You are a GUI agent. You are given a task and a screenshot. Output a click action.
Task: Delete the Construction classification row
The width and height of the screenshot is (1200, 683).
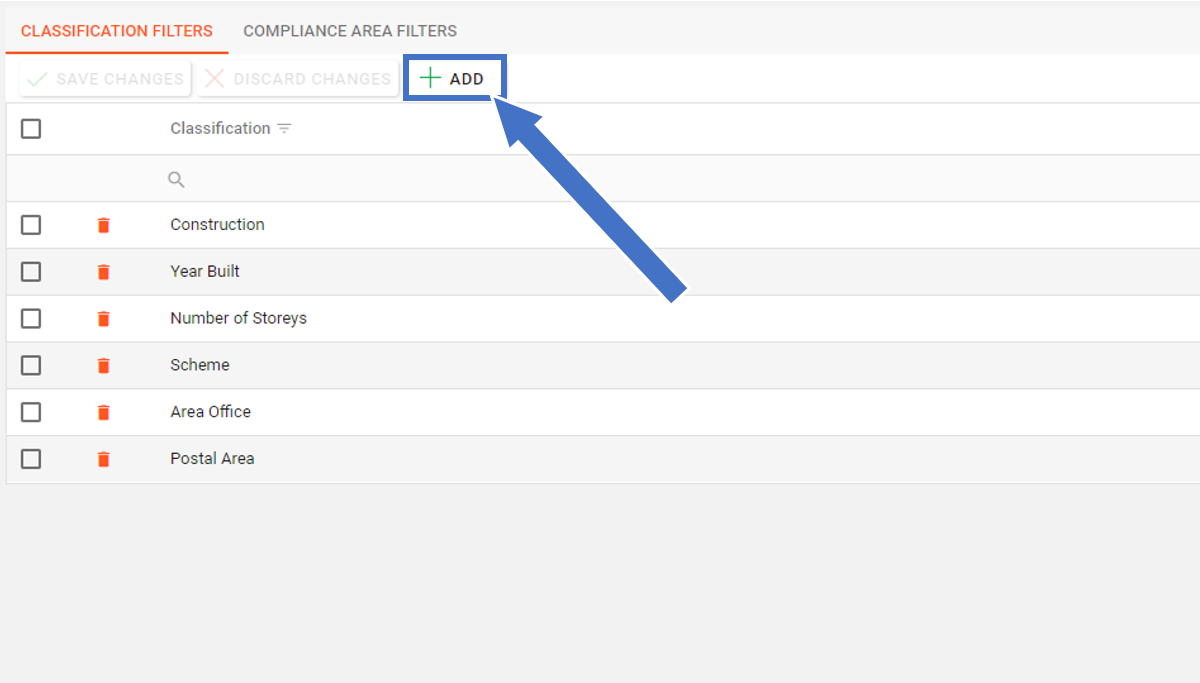(103, 225)
